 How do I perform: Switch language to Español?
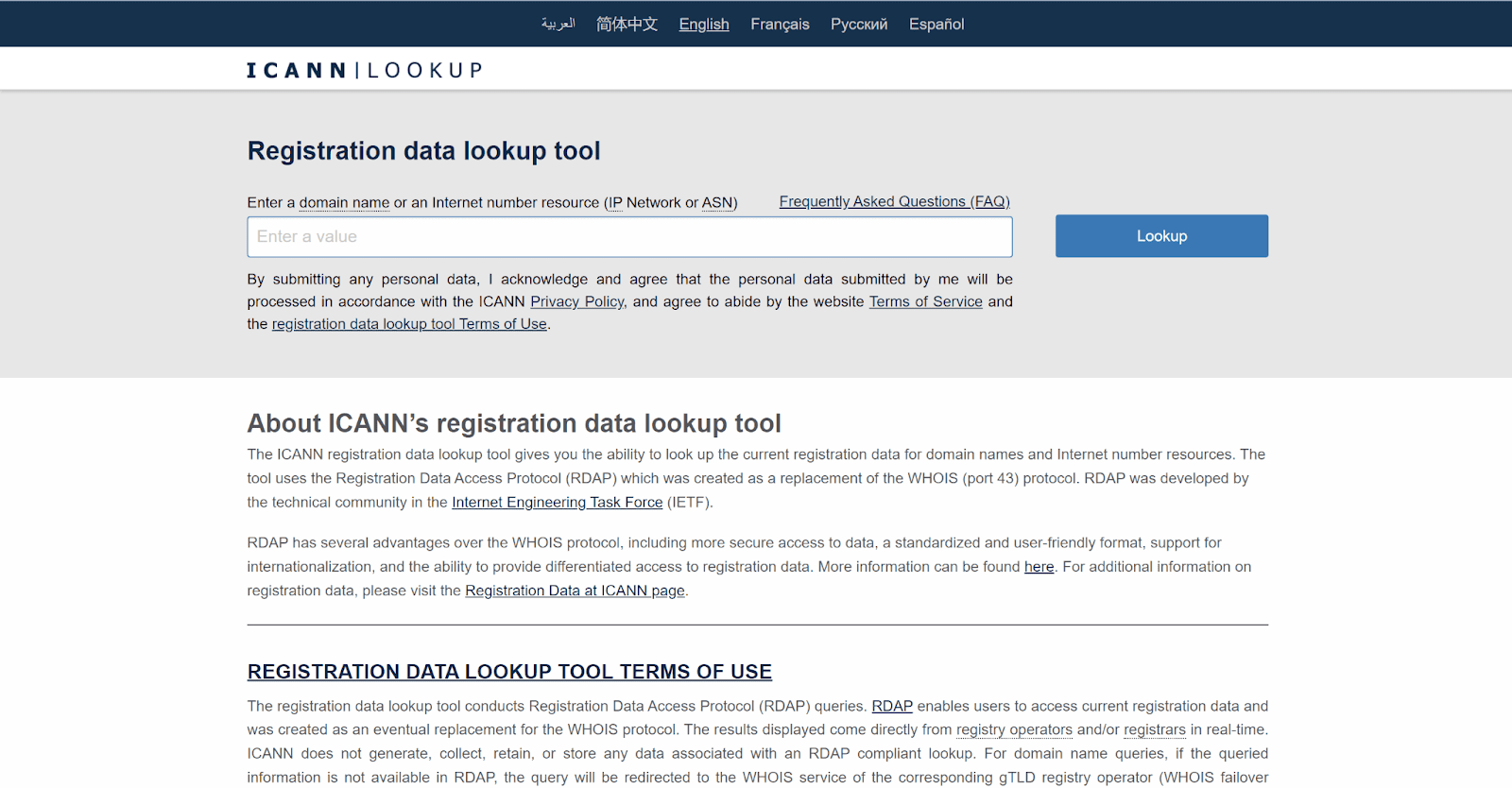coord(936,24)
